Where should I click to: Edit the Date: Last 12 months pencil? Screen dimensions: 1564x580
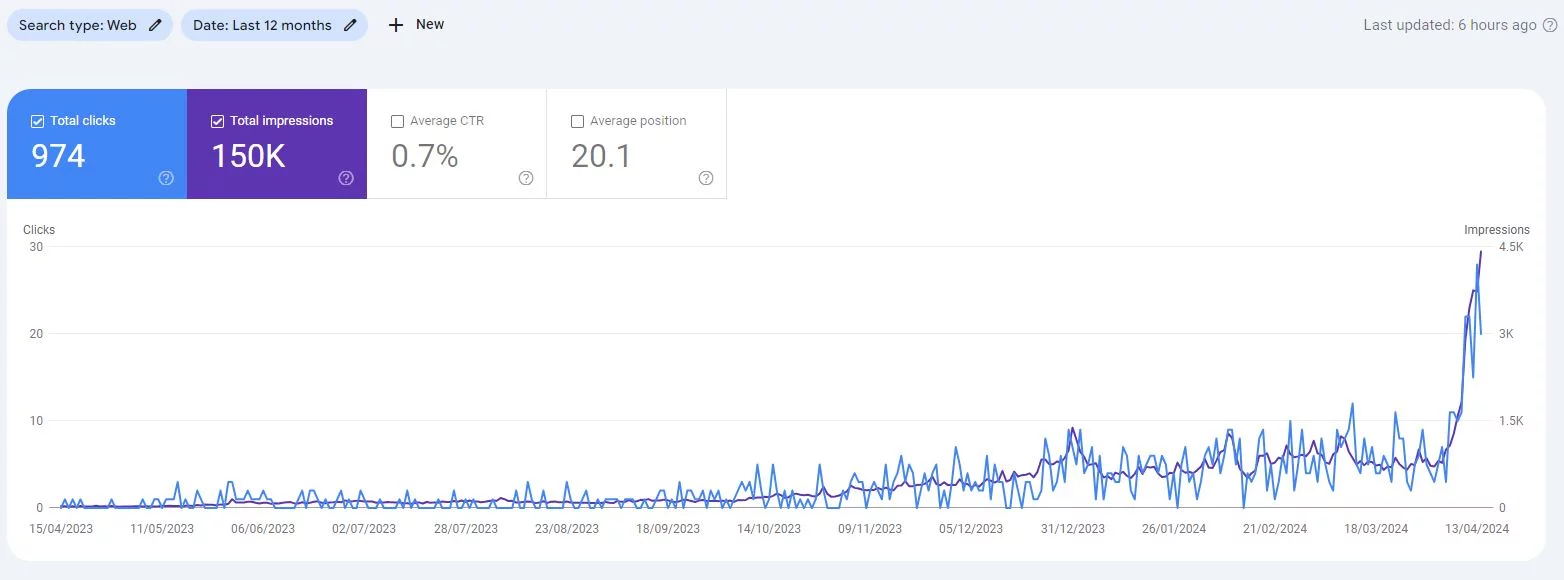[350, 26]
